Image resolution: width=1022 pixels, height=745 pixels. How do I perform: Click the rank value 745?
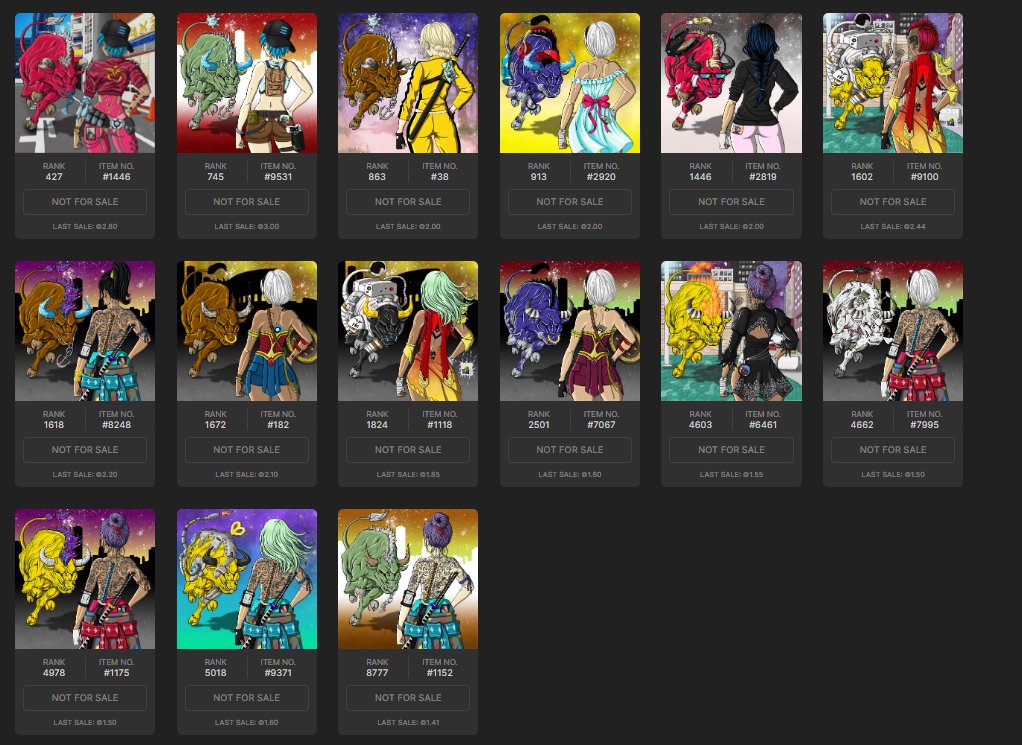pyautogui.click(x=216, y=177)
